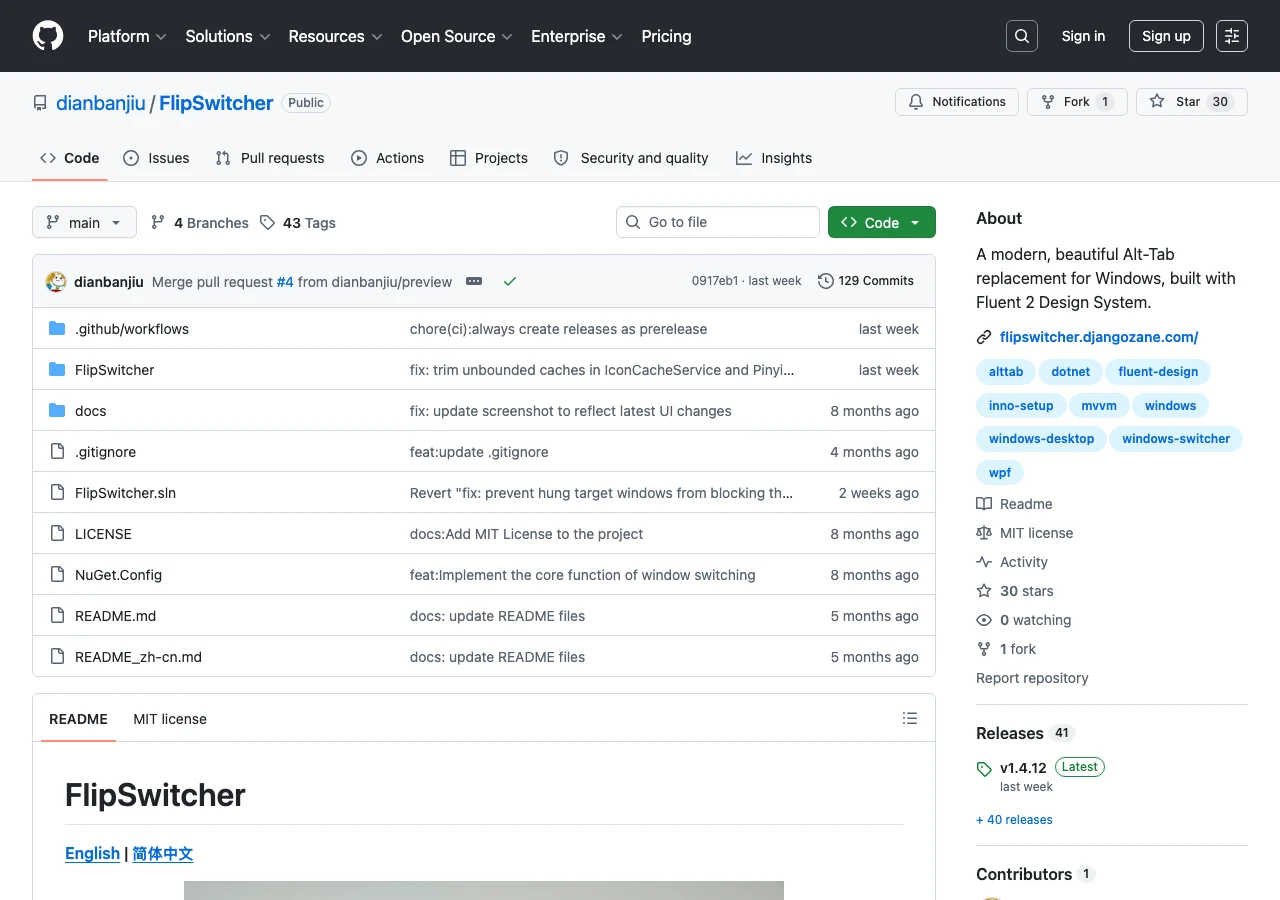Screen dimensions: 1280x900
Task: Open the Actions tab
Action: (x=388, y=158)
